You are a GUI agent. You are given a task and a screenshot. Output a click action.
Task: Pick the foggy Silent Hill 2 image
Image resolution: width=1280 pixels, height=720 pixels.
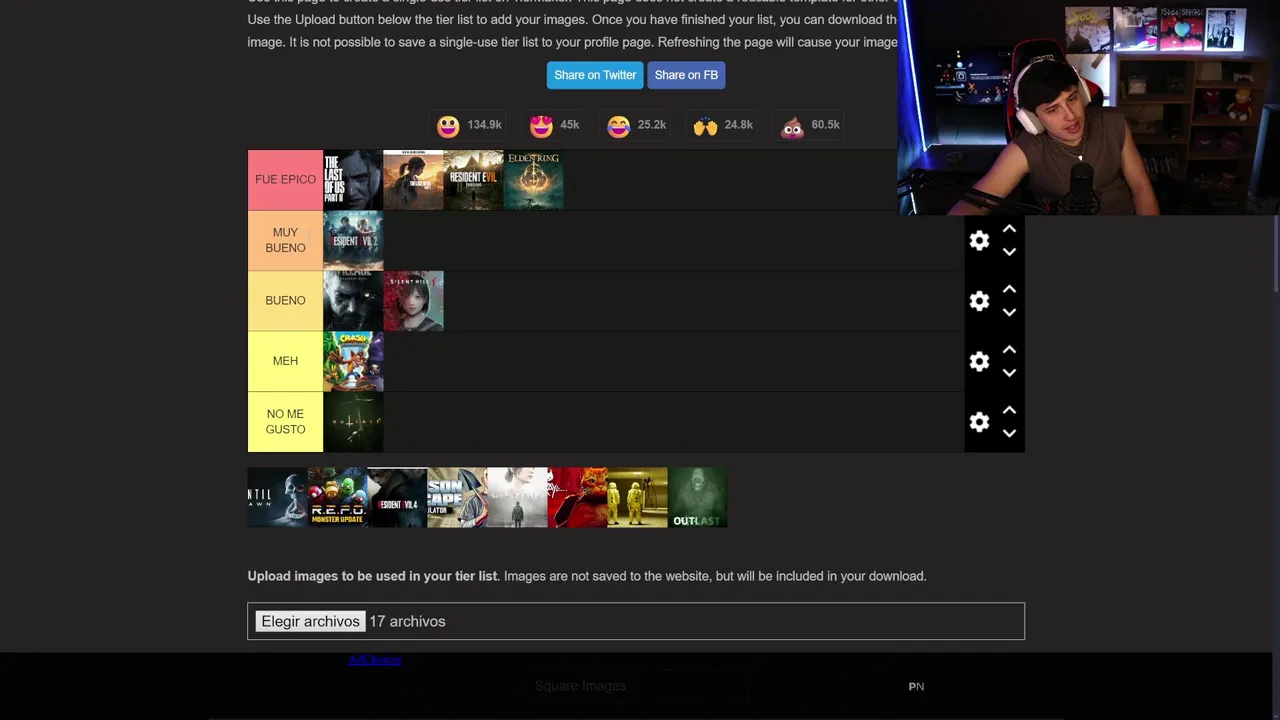(517, 497)
